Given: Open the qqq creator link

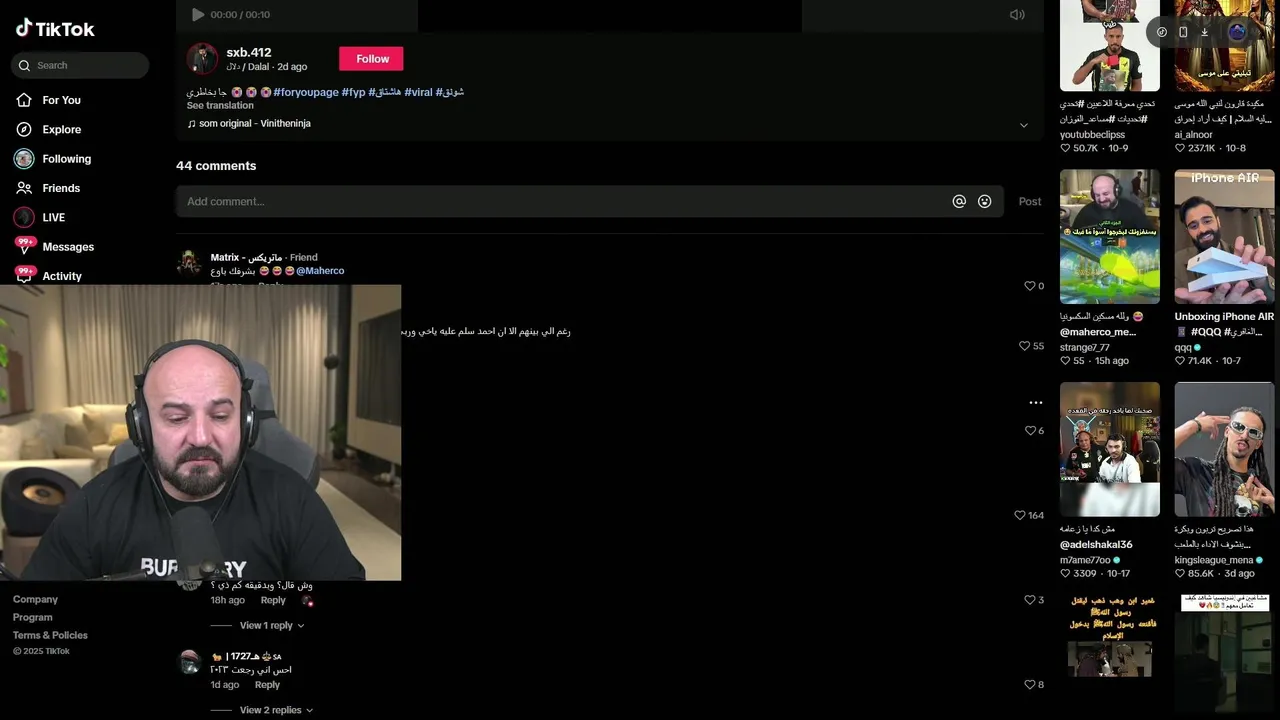Looking at the screenshot, I should click(x=1183, y=348).
